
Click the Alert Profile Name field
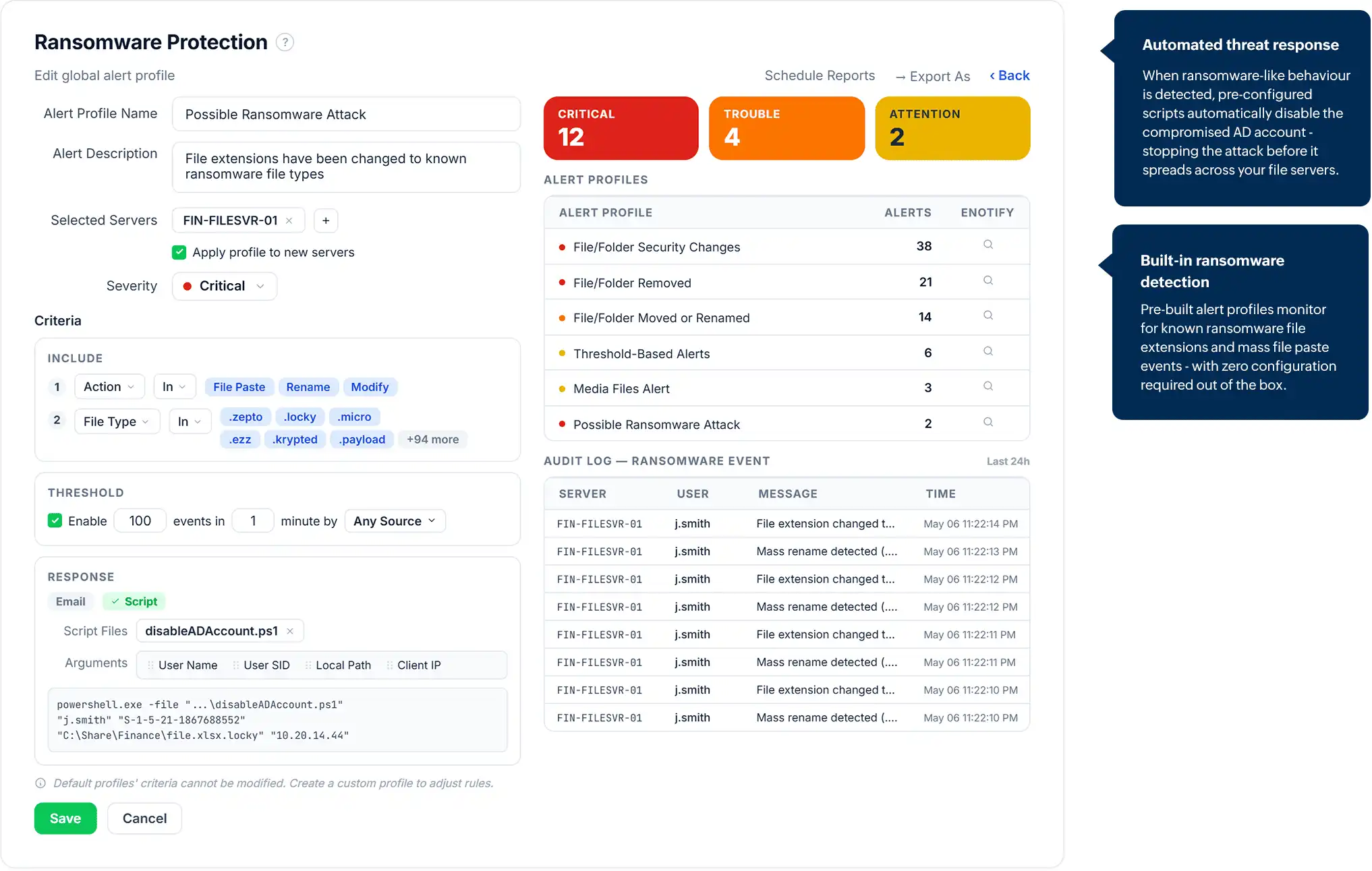coord(346,114)
